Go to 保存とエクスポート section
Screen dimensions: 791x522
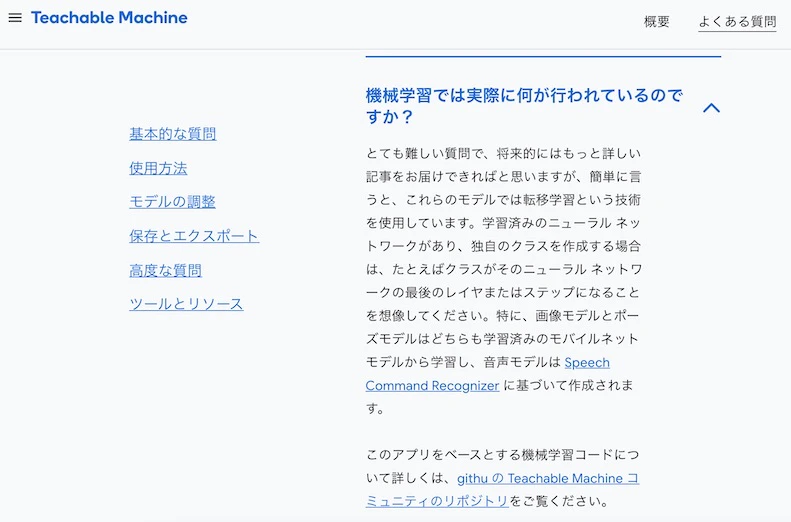194,236
